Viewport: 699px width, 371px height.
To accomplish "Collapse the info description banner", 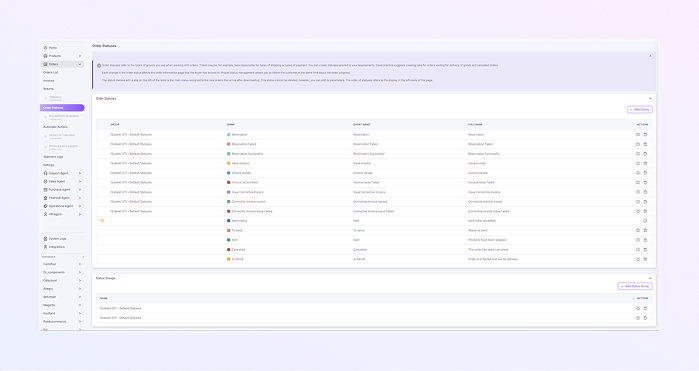I will (x=650, y=56).
